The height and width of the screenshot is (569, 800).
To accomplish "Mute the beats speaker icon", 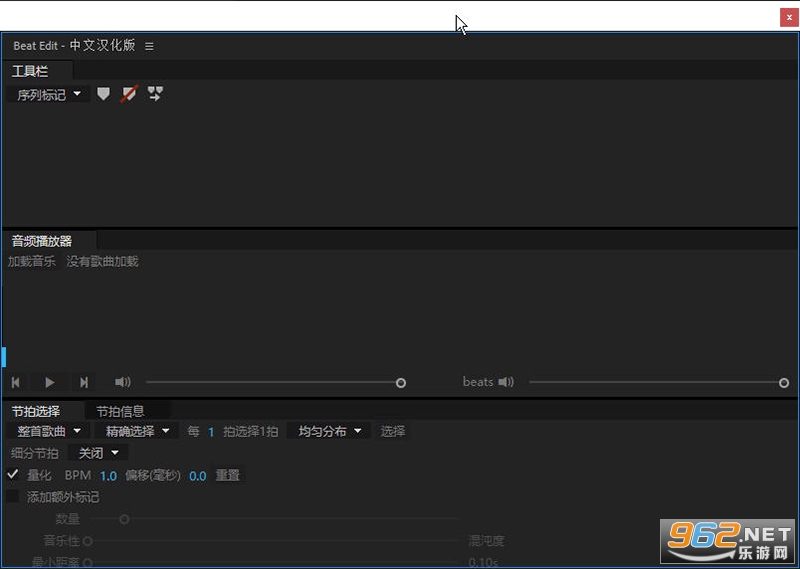I will (x=506, y=382).
